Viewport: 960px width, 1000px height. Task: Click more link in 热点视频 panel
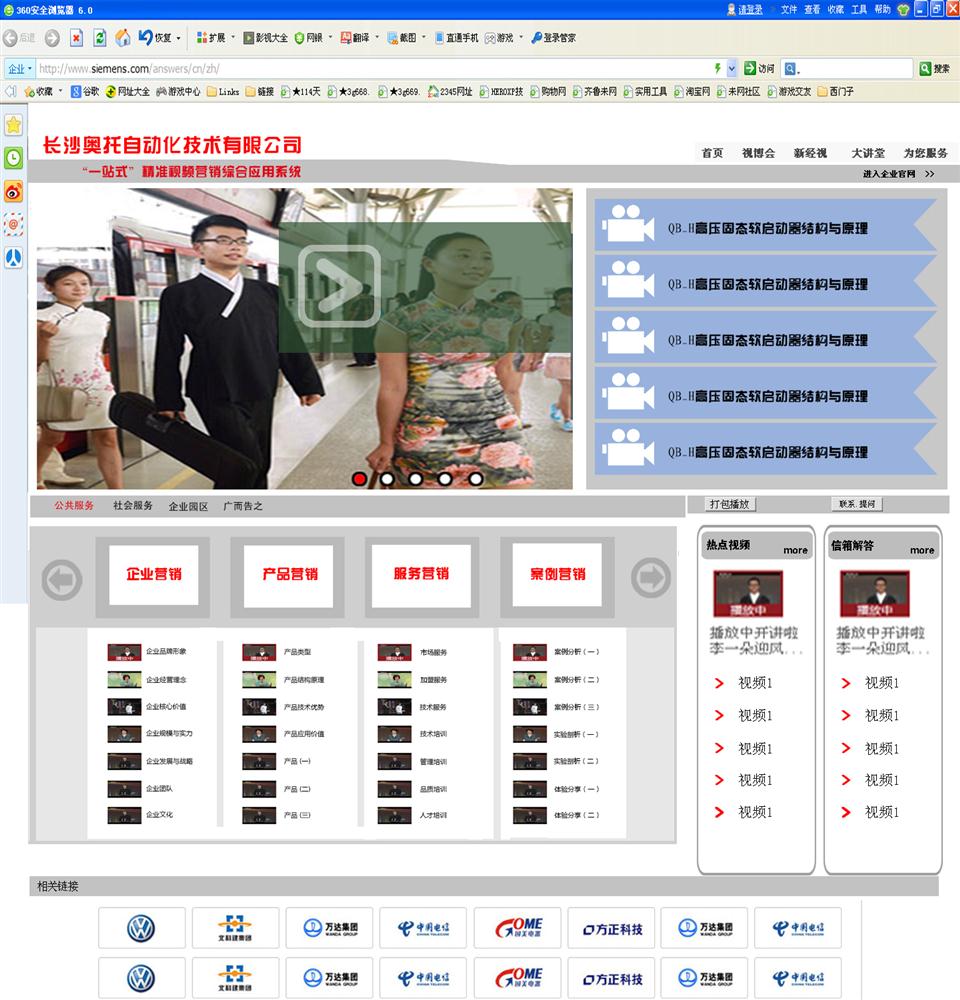[795, 550]
